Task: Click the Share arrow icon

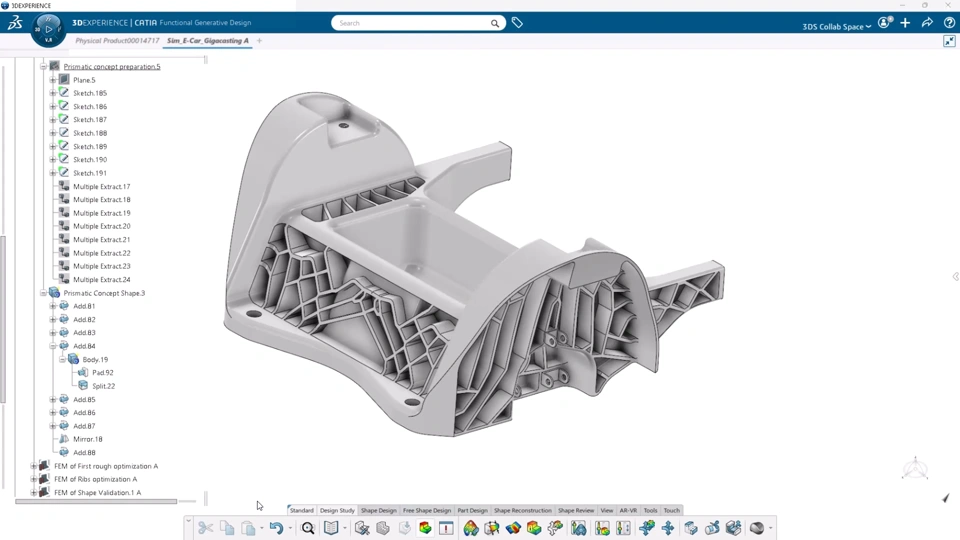Action: (928, 23)
